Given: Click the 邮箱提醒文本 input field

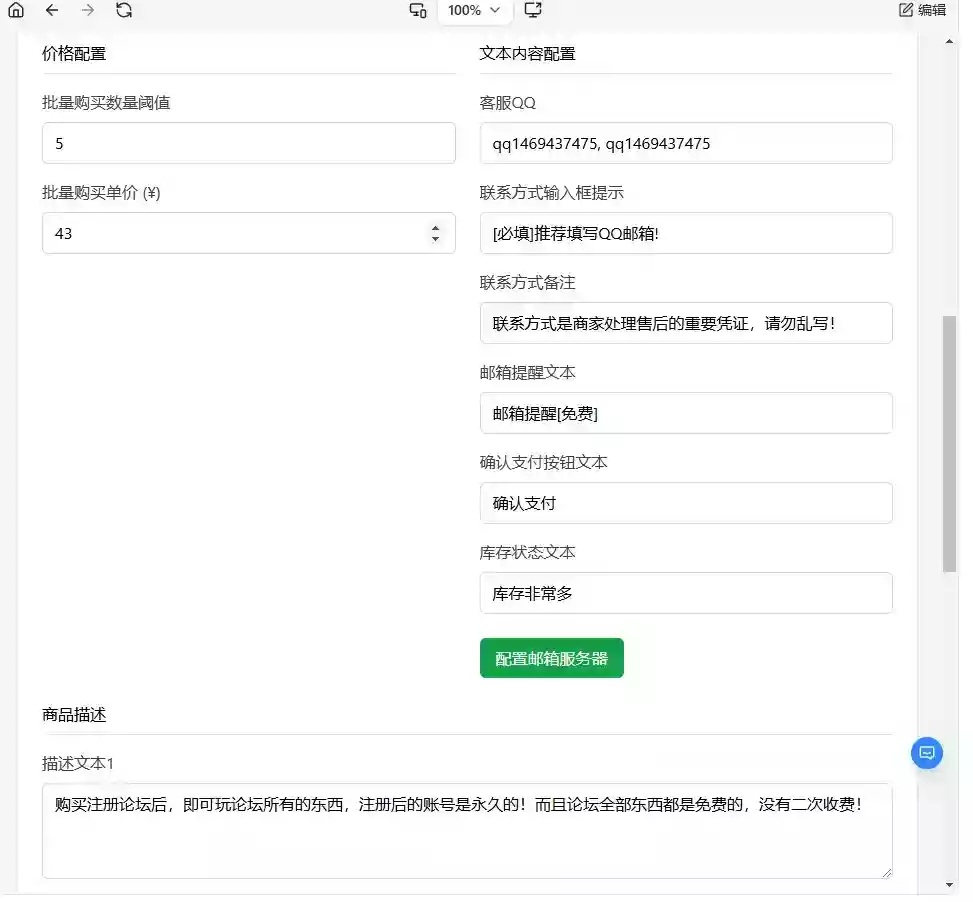Looking at the screenshot, I should point(685,413).
